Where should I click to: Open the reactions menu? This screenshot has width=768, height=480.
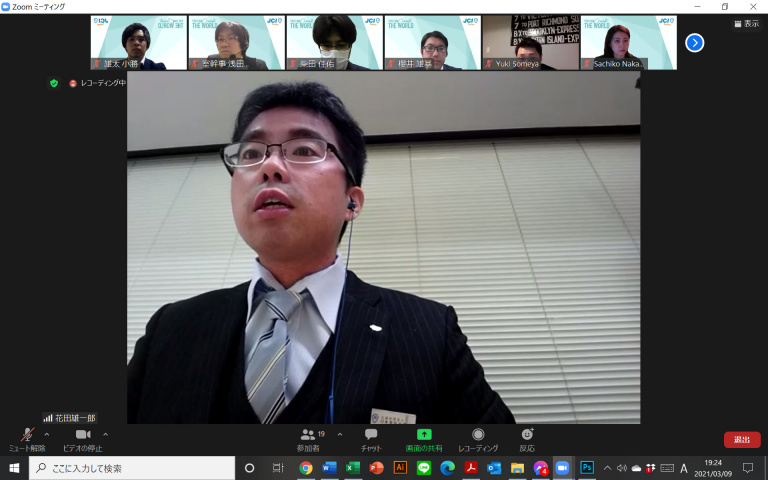[x=527, y=438]
